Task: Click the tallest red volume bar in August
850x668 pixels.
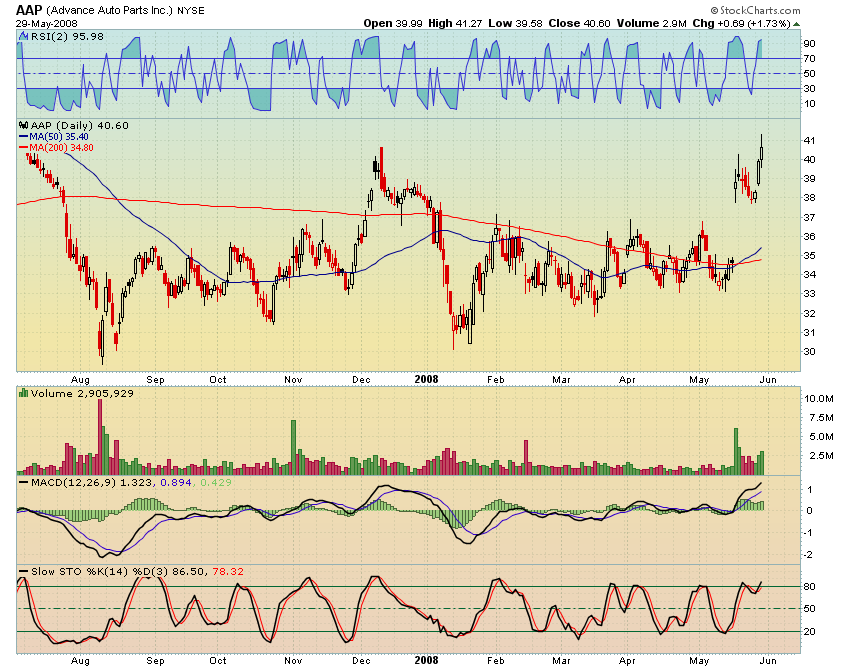Action: click(100, 437)
